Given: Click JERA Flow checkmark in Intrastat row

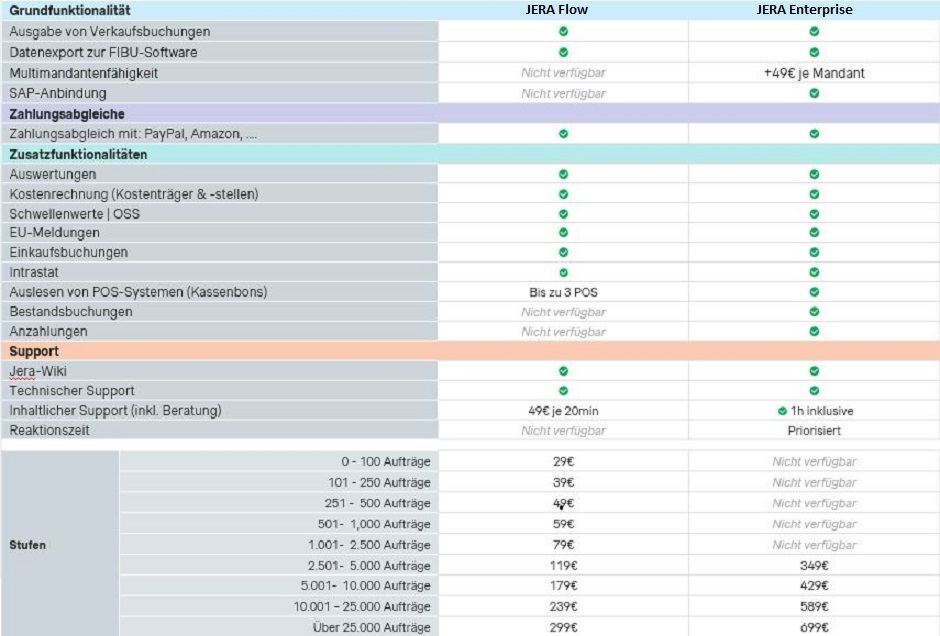Looking at the screenshot, I should pos(563,272).
